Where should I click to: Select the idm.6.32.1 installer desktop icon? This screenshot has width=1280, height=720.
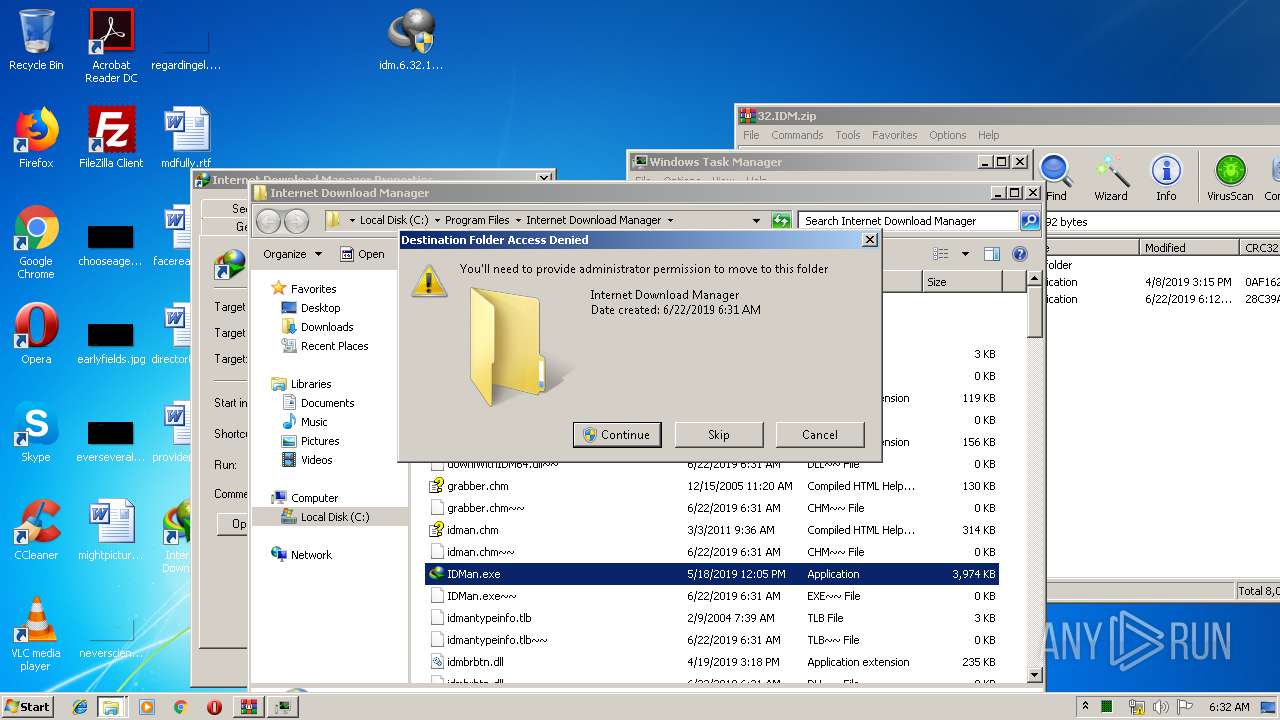pos(411,41)
